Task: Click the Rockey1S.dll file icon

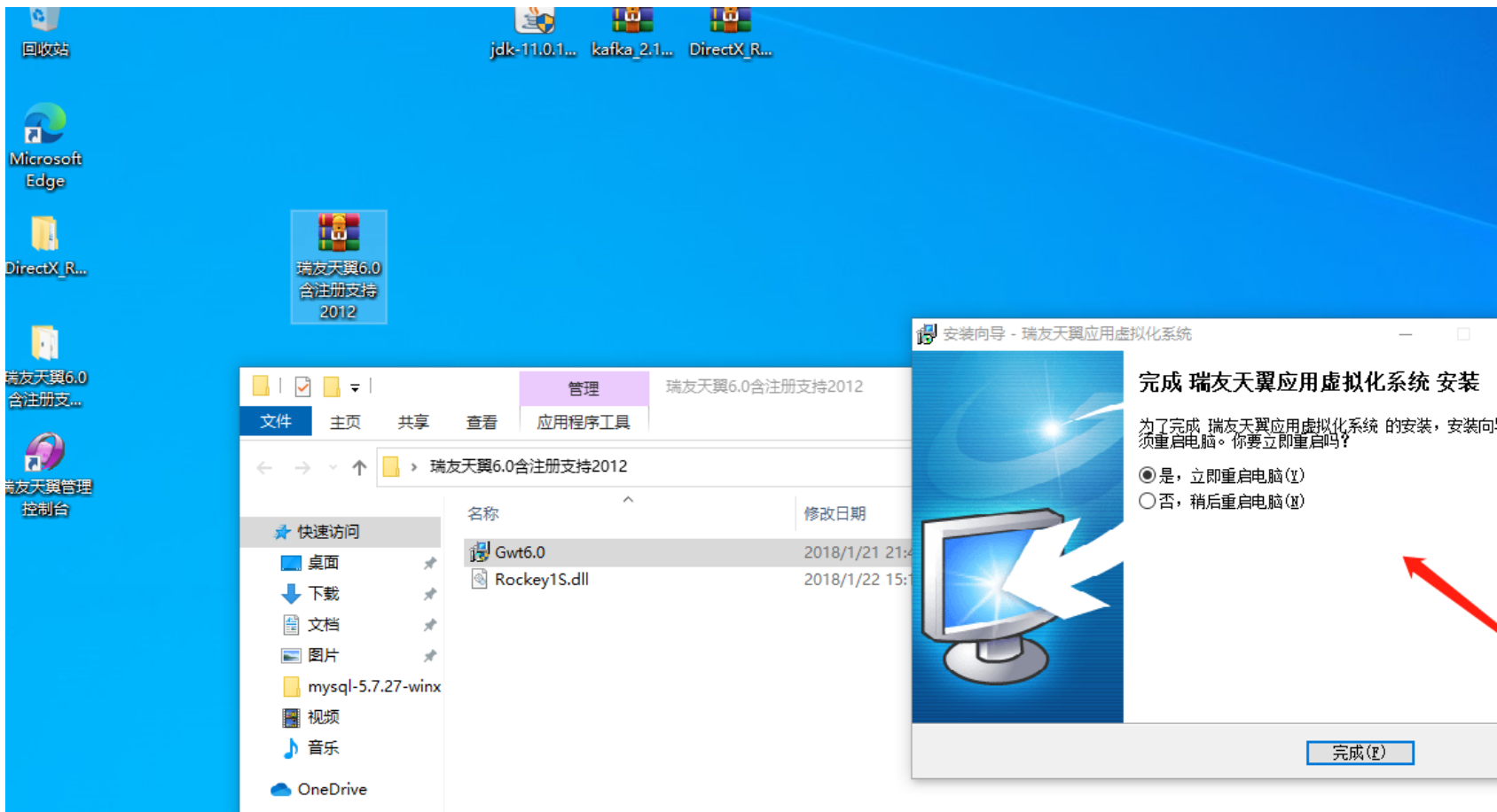Action: [479, 579]
